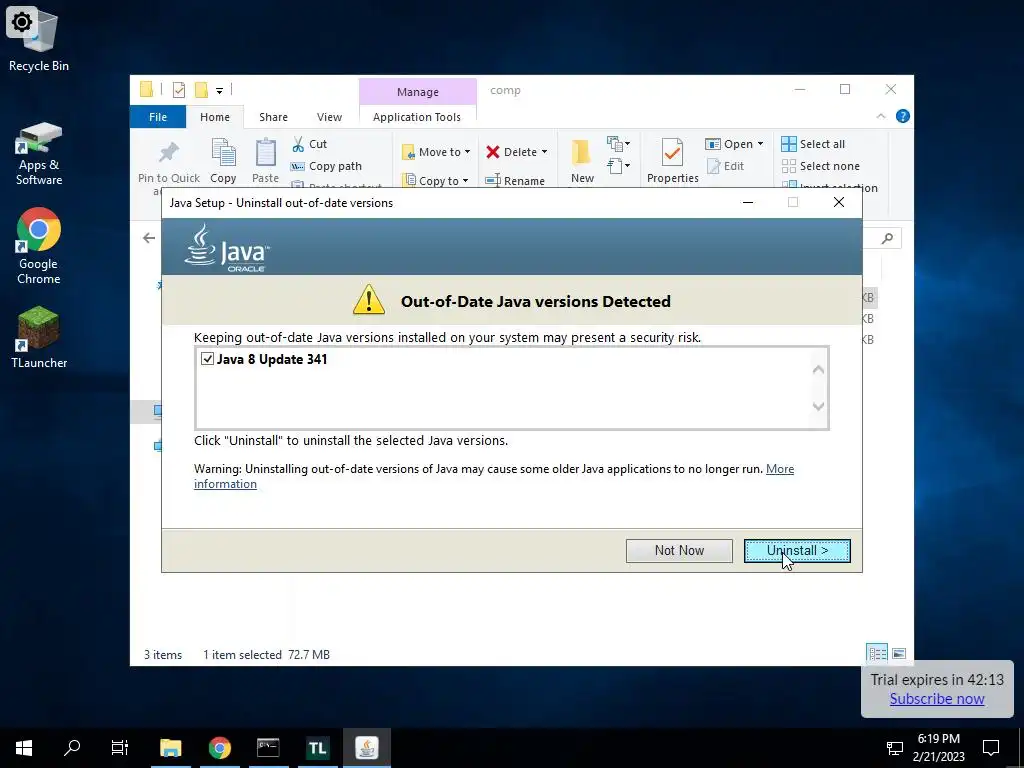
Task: Click Rename in the Explorer ribbon
Action: [x=515, y=180]
